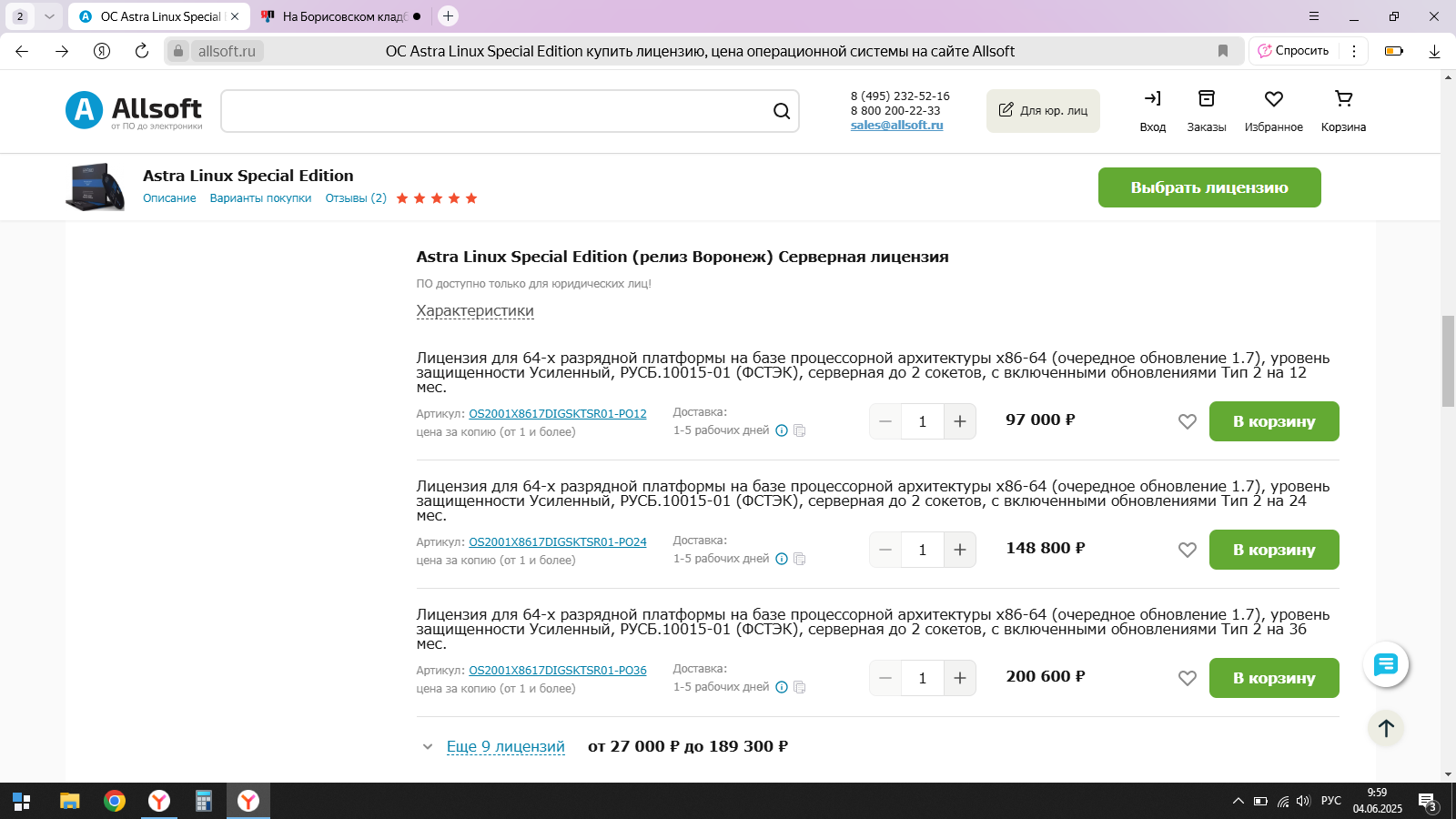The width and height of the screenshot is (1456, 819).
Task: Open the chat widget
Action: coord(1386,665)
